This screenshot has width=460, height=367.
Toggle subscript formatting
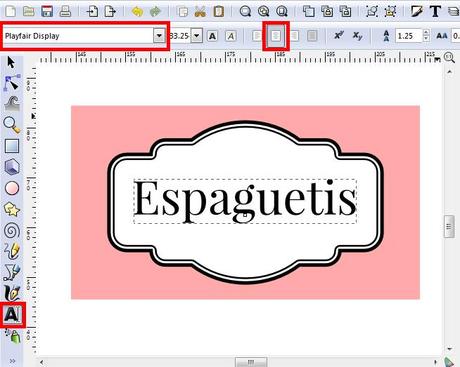(357, 35)
